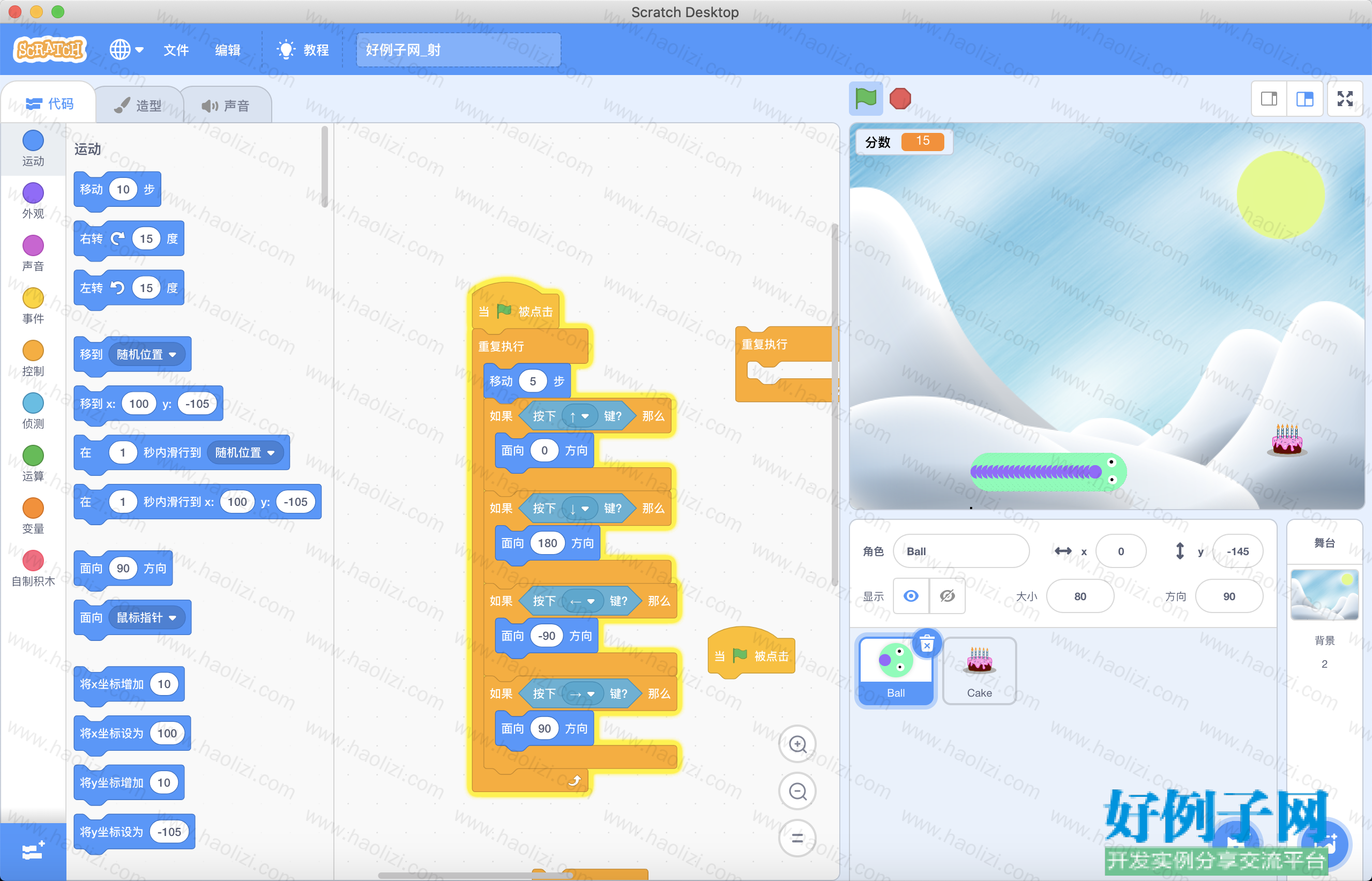Select the Cake sprite thumbnail
This screenshot has height=881, width=1372.
979,671
